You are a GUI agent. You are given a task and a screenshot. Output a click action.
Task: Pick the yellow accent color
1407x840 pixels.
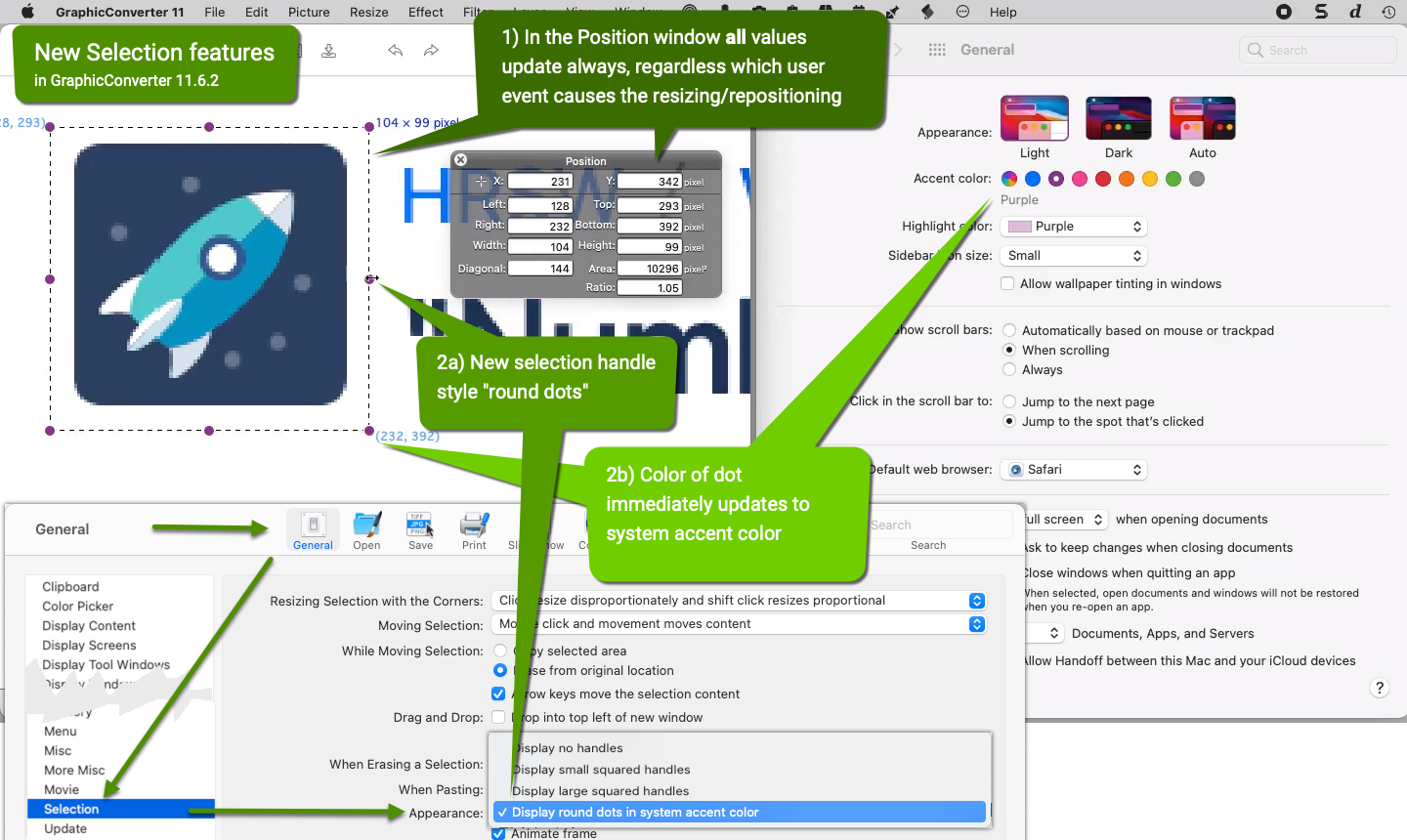click(1150, 179)
